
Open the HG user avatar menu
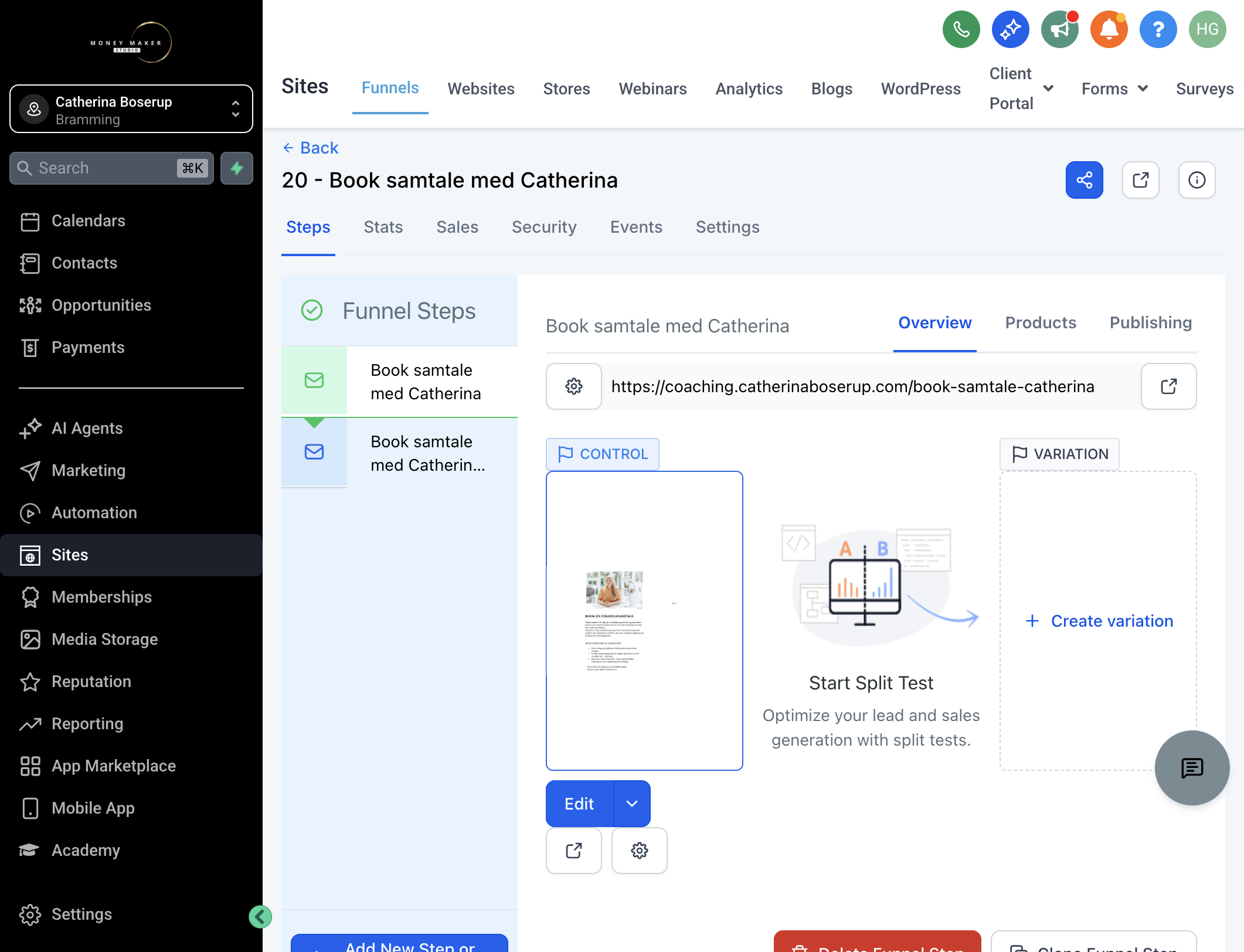[1207, 29]
